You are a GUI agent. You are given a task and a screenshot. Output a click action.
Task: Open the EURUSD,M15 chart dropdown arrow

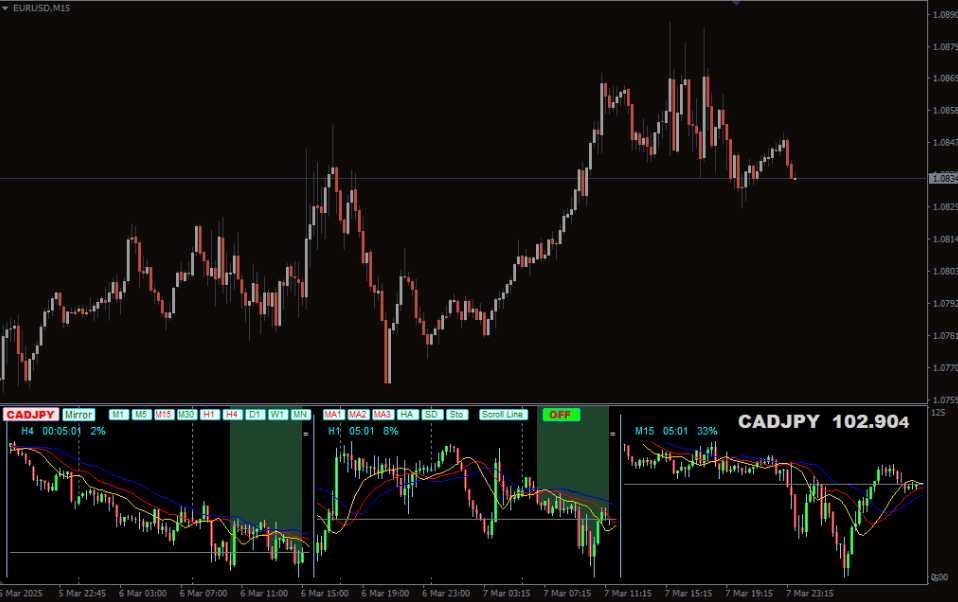[6, 8]
